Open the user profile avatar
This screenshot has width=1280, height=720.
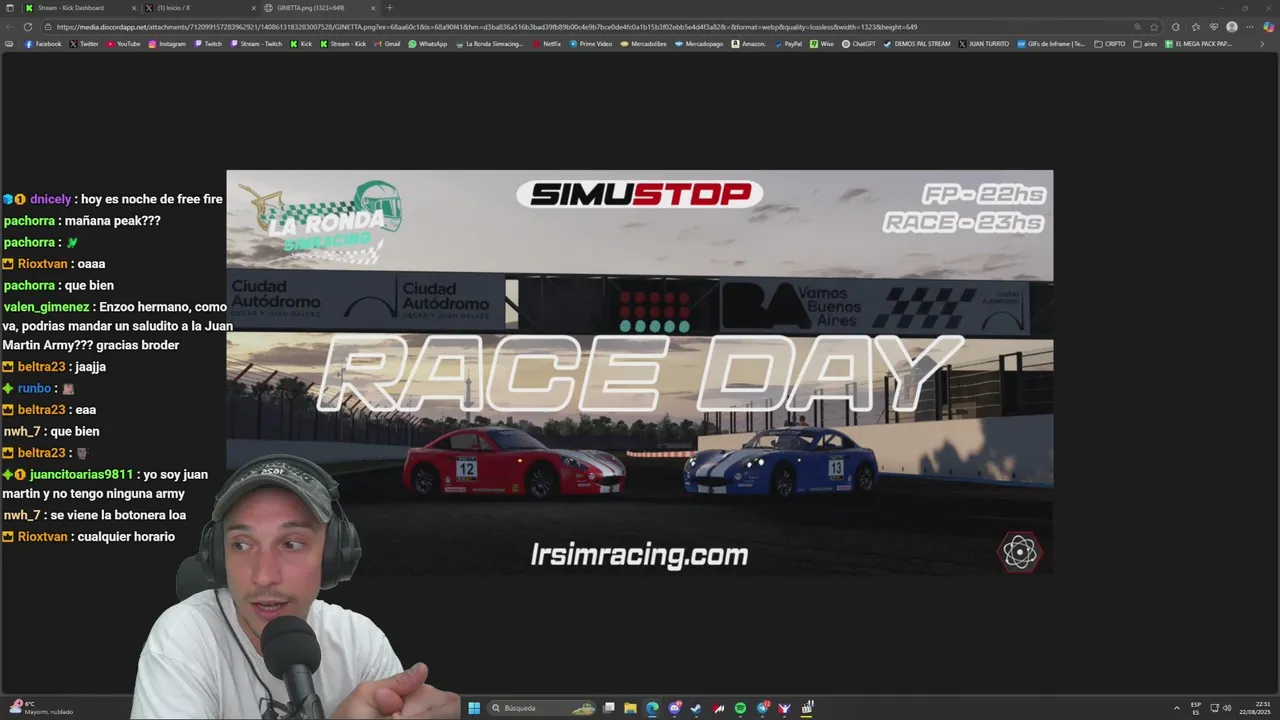[x=1232, y=27]
